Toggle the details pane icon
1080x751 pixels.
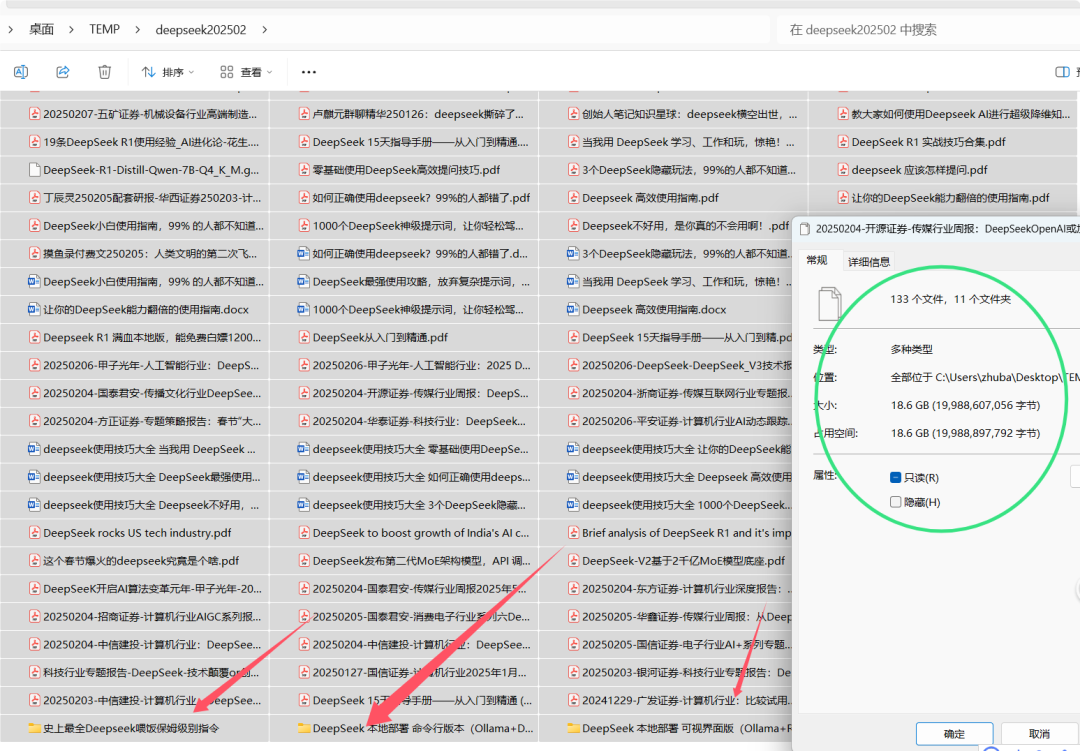[x=1062, y=72]
